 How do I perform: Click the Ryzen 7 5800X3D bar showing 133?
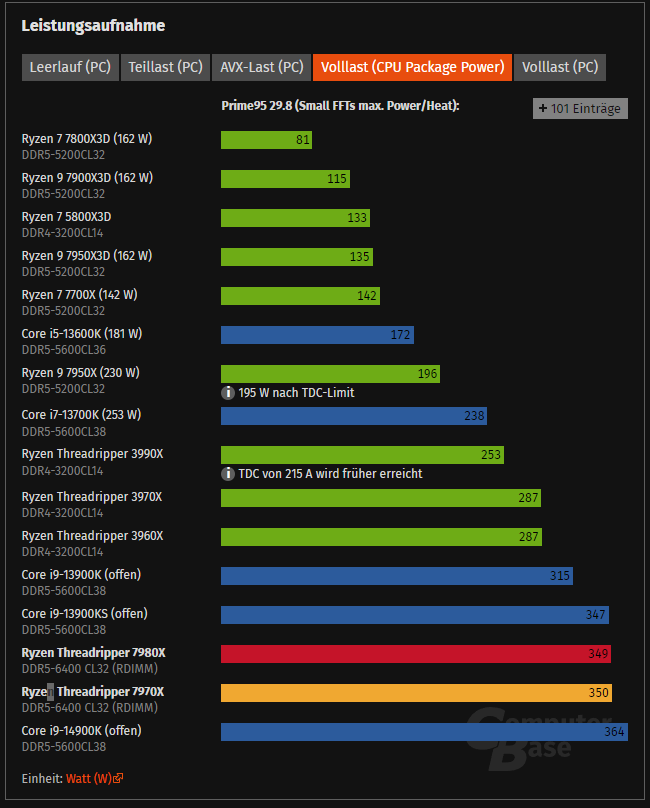(295, 217)
